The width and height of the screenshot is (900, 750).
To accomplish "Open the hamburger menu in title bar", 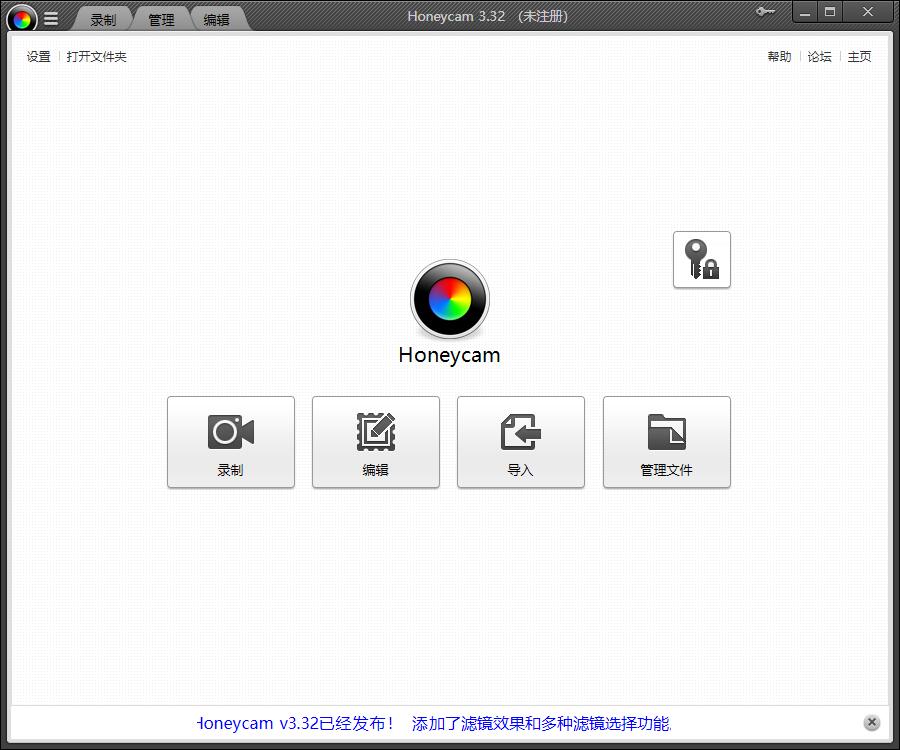I will [x=51, y=19].
